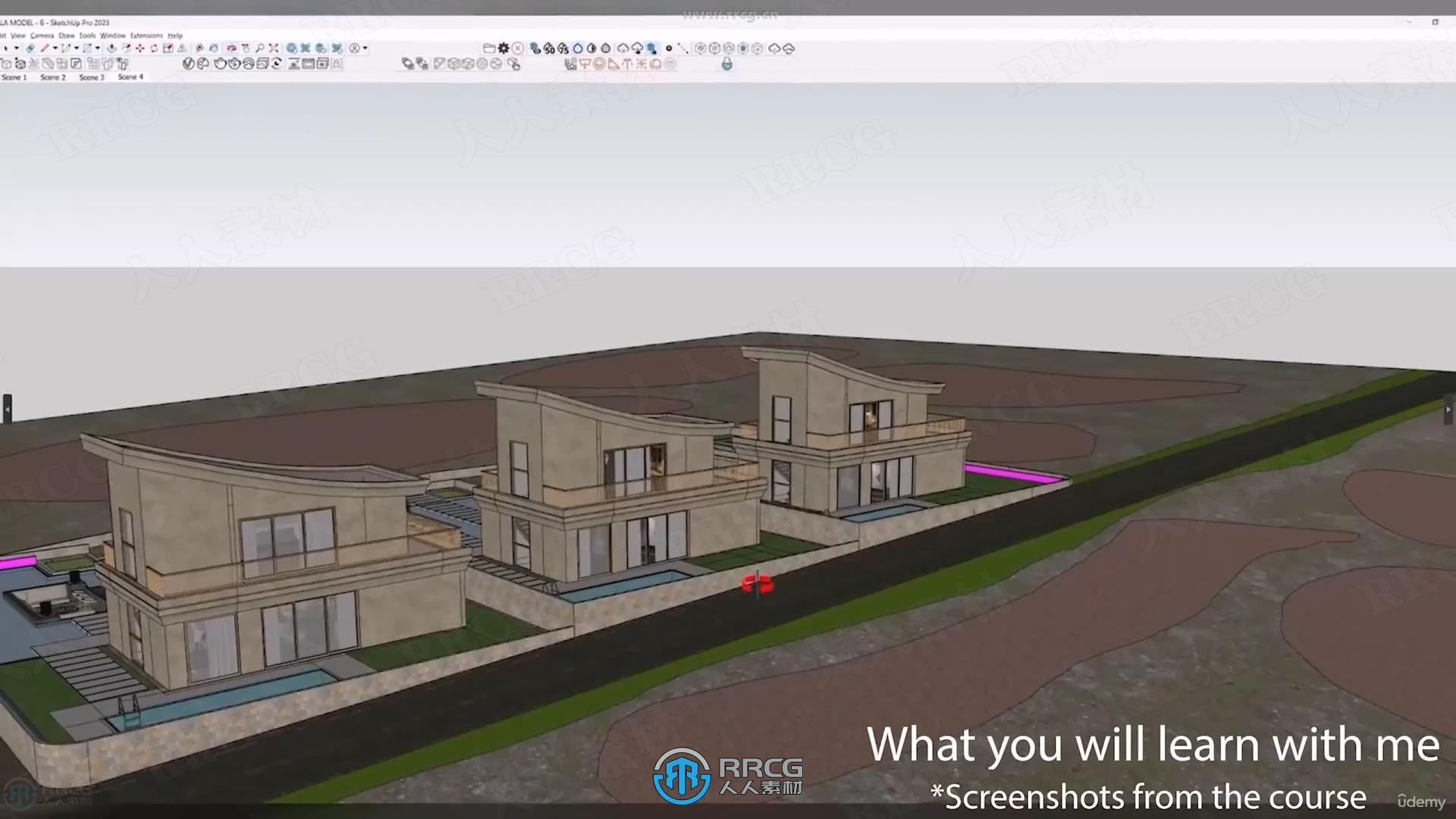This screenshot has width=1456, height=819.
Task: Open the Arc tool dropdown arrow
Action: pos(77,48)
